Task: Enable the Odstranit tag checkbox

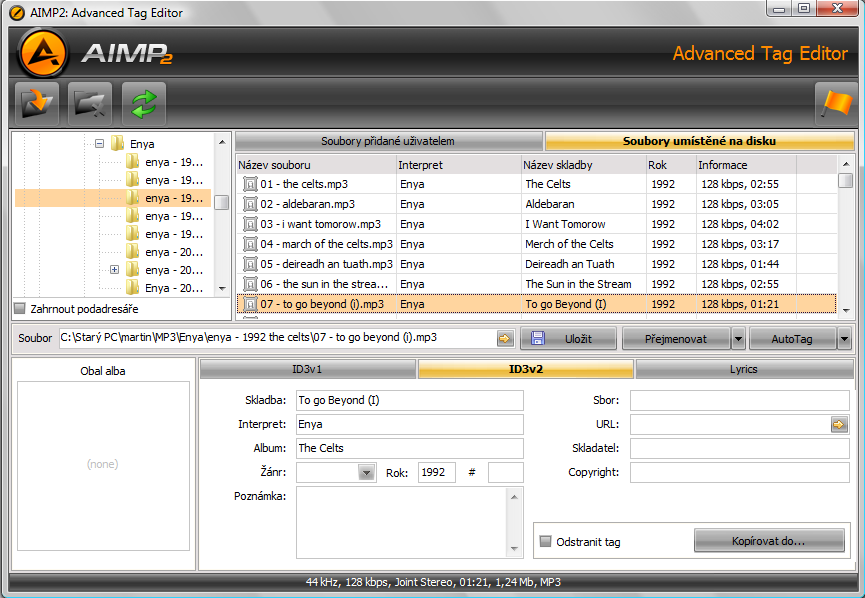Action: point(546,541)
